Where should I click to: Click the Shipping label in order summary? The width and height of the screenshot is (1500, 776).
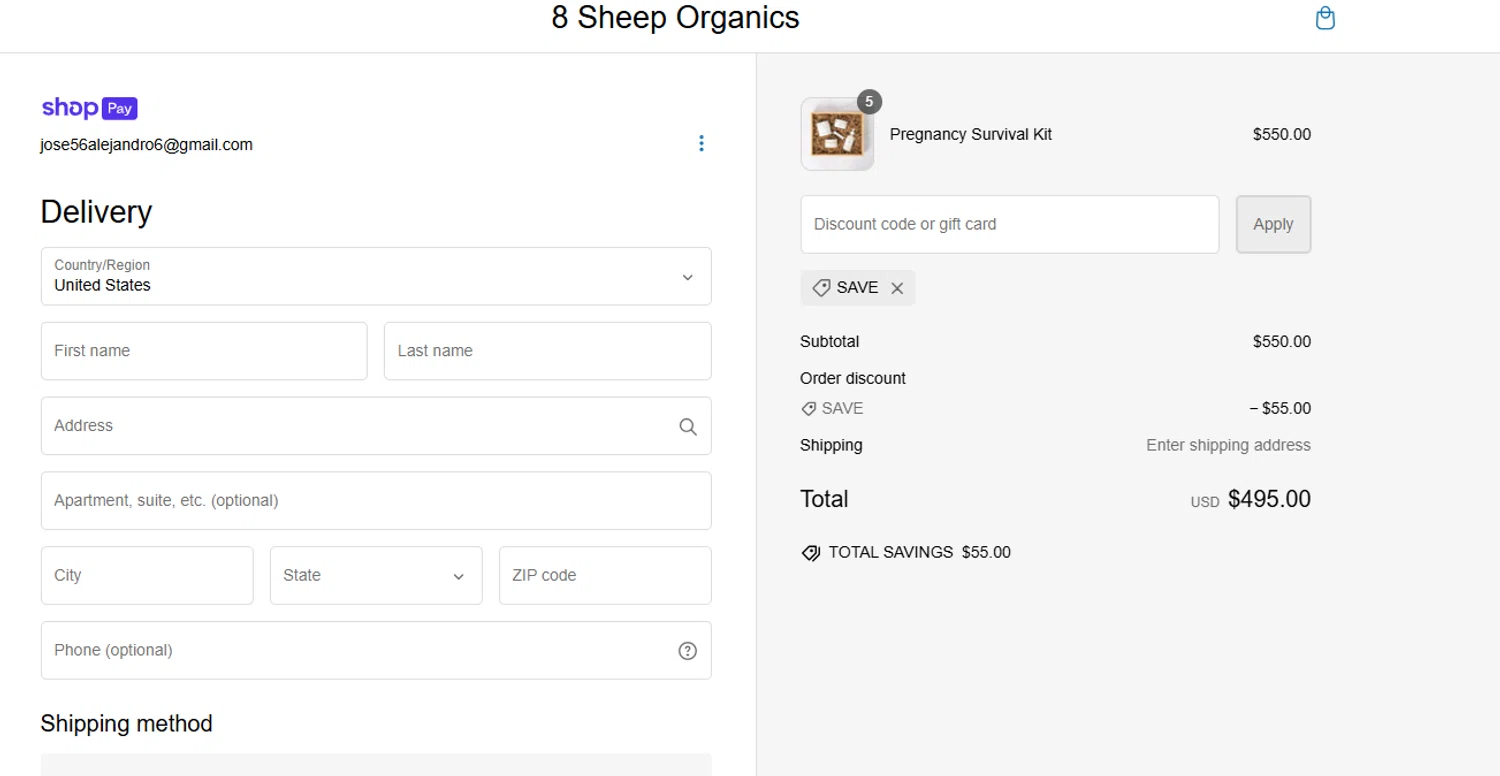[831, 446]
